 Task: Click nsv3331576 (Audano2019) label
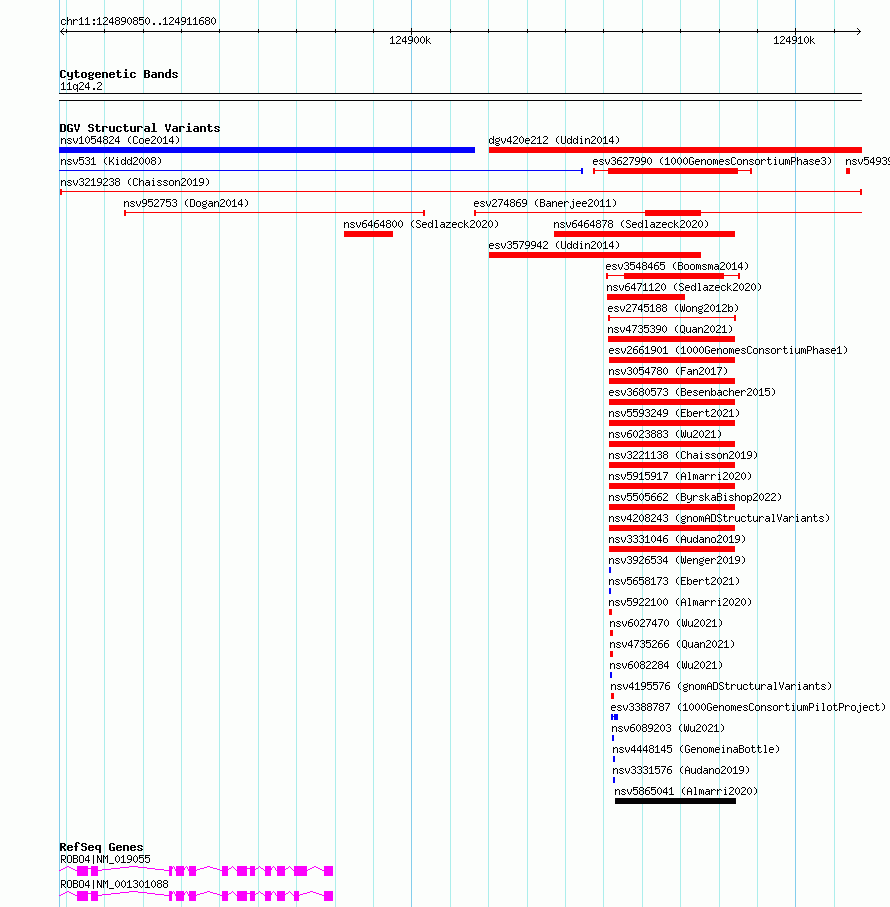(681, 770)
